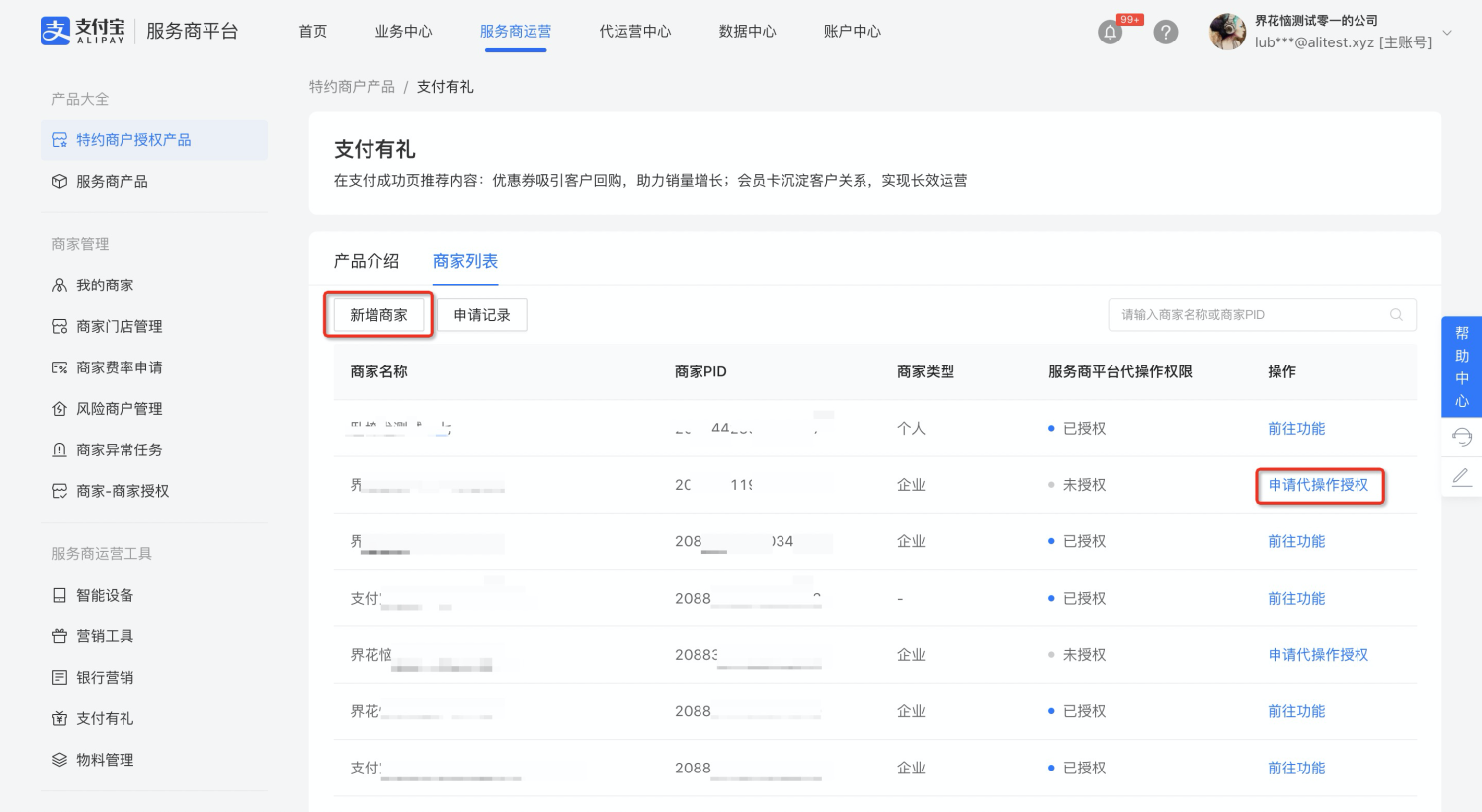The height and width of the screenshot is (812, 1482).
Task: Expand the account dropdown arrow
Action: pos(1447,33)
